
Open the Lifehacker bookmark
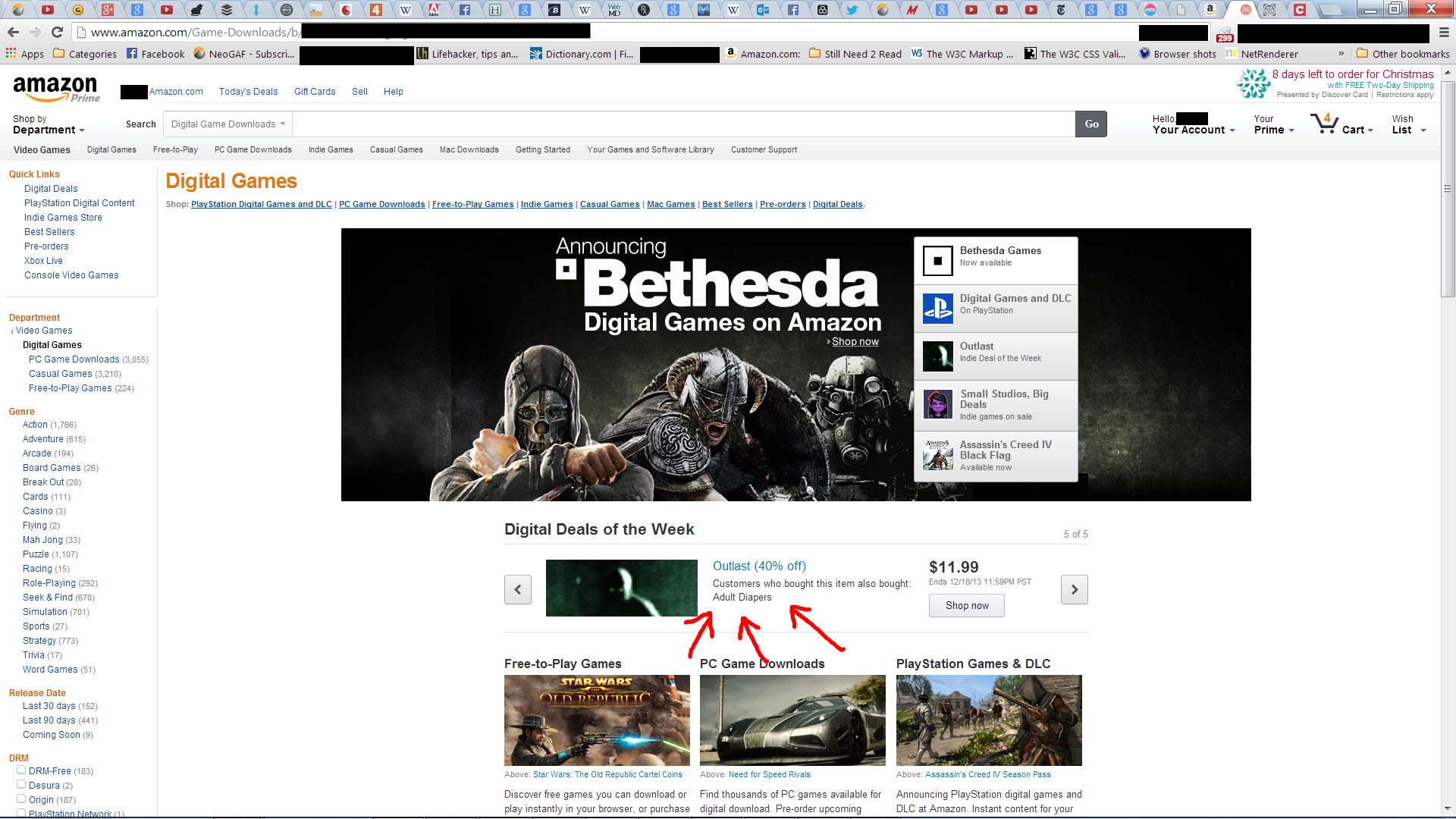467,54
